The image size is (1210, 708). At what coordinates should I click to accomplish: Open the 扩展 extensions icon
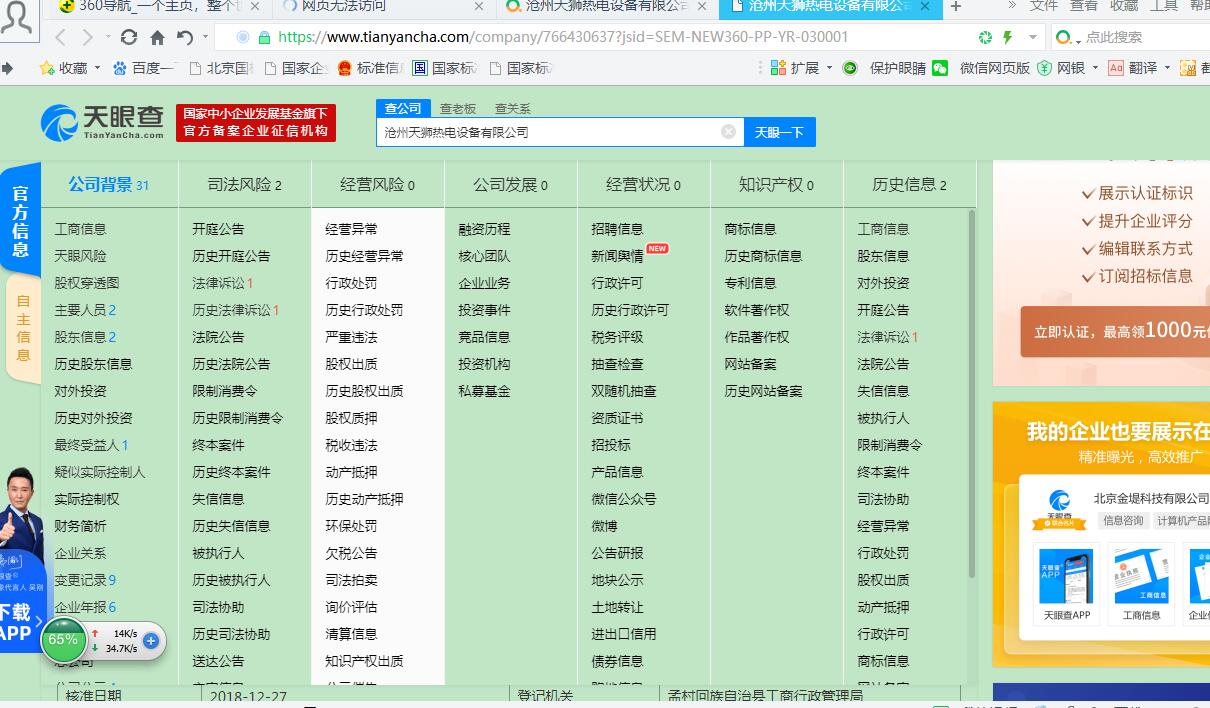[x=795, y=68]
